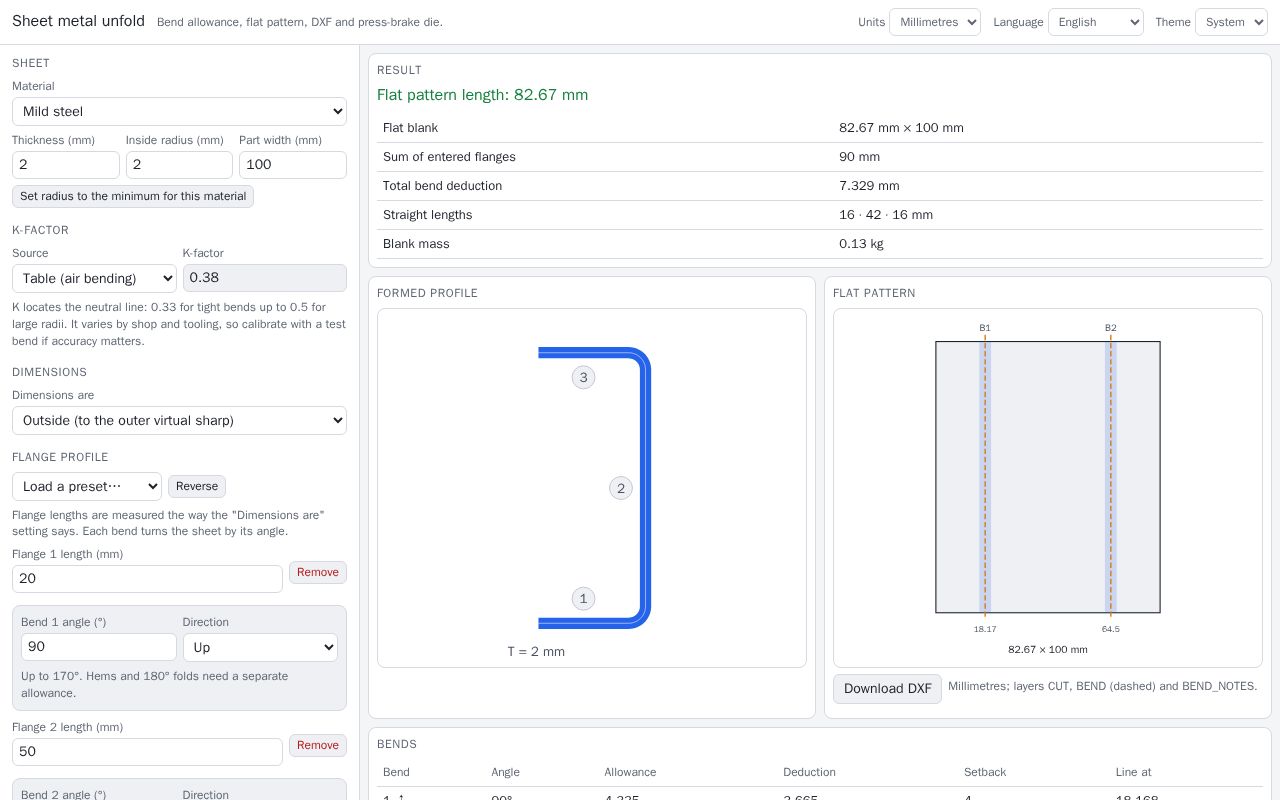
Task: Click the Deduction column header
Action: [809, 772]
